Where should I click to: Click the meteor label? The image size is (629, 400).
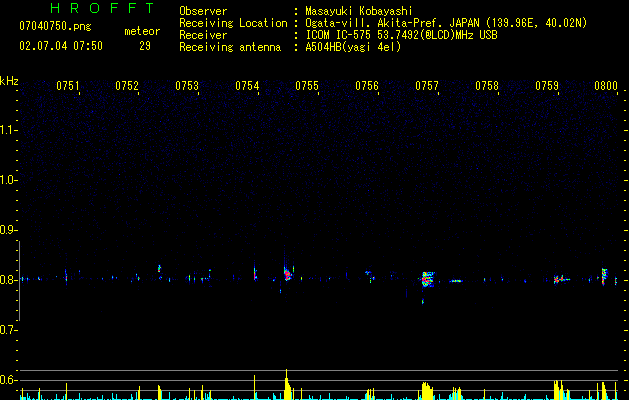click(142, 31)
